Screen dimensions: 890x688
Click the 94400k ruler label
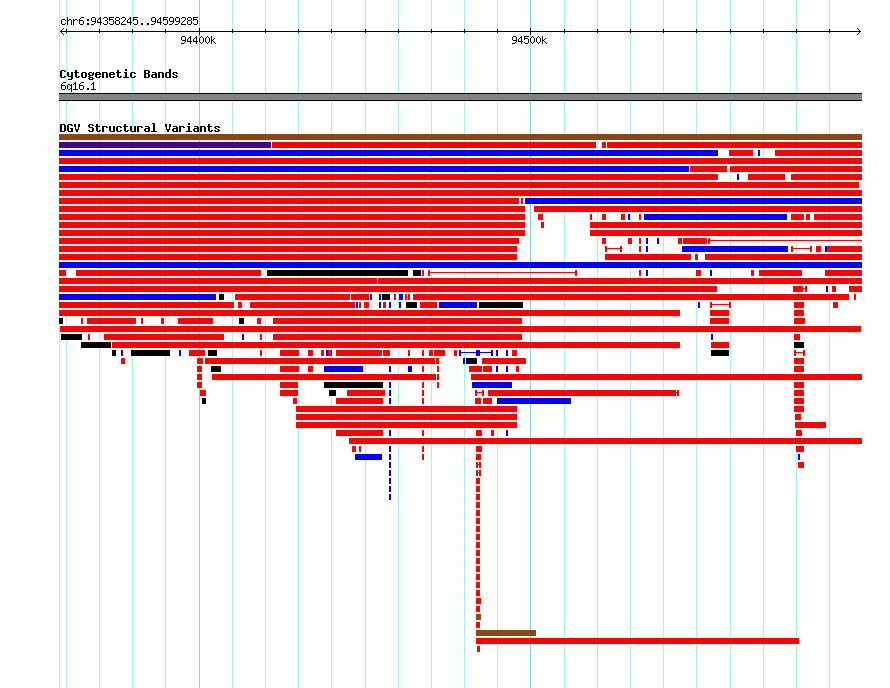point(198,40)
